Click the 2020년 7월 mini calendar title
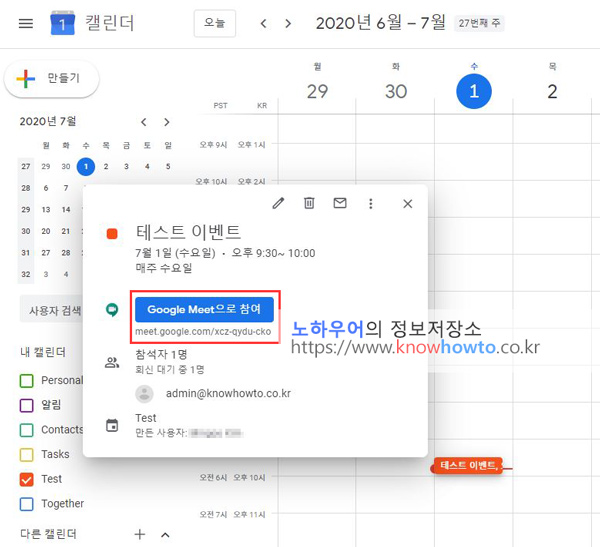600x547 pixels. click(x=48, y=121)
